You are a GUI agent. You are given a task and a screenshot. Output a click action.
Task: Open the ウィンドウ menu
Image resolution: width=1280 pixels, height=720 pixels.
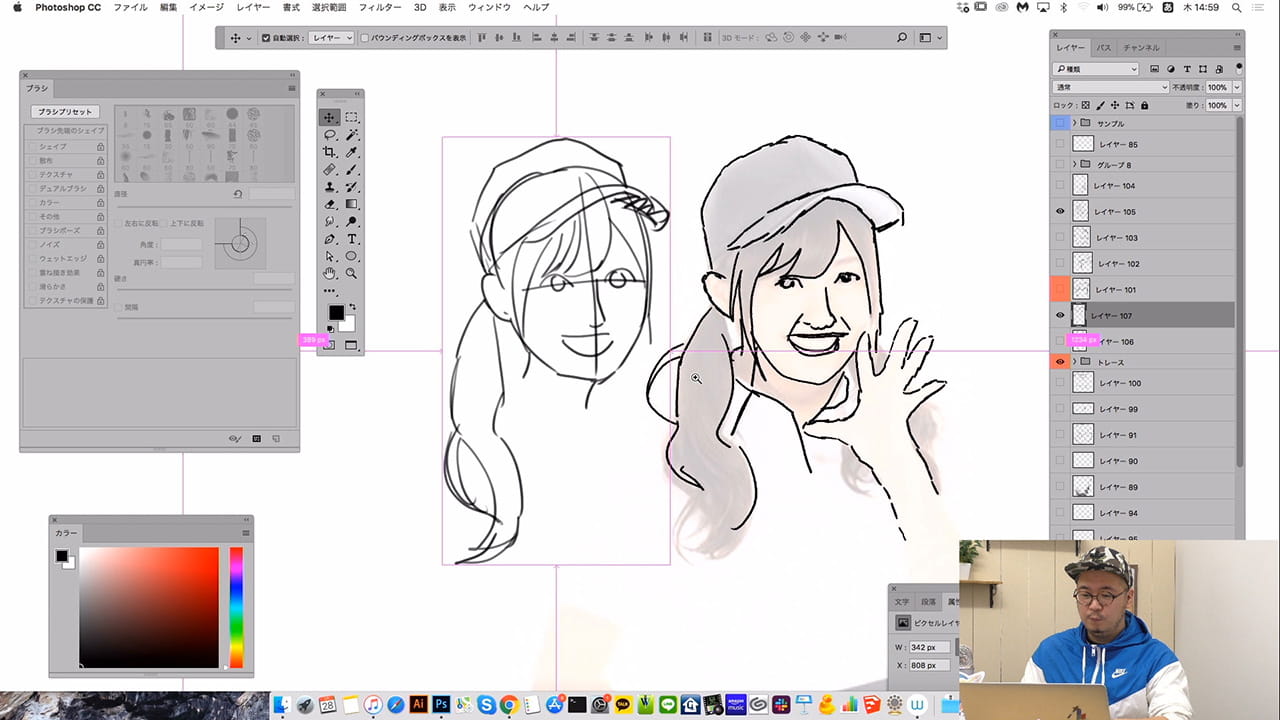pyautogui.click(x=490, y=7)
